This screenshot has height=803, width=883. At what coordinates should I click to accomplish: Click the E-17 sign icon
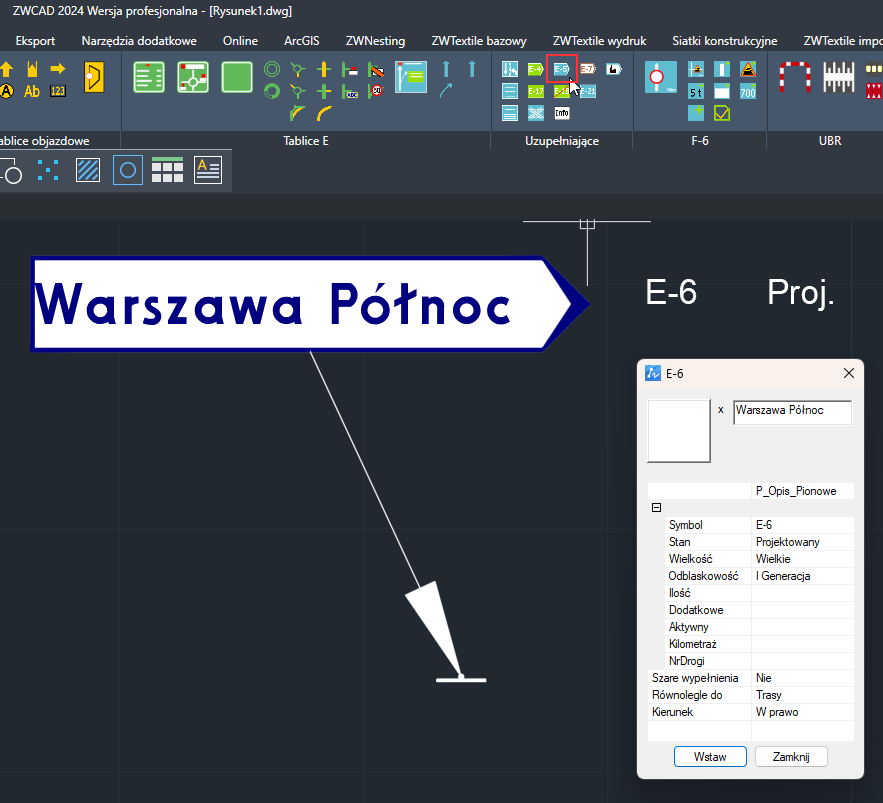tap(536, 92)
